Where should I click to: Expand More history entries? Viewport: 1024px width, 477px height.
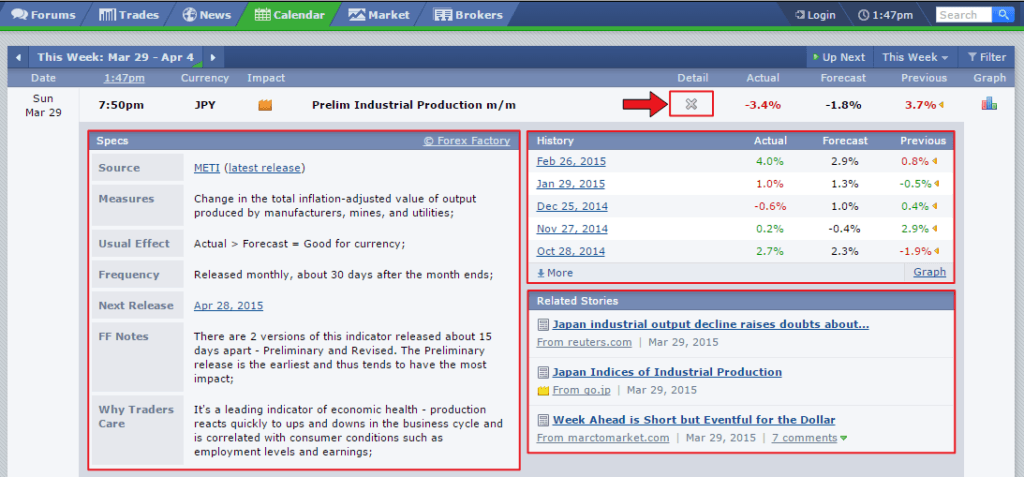(x=555, y=272)
